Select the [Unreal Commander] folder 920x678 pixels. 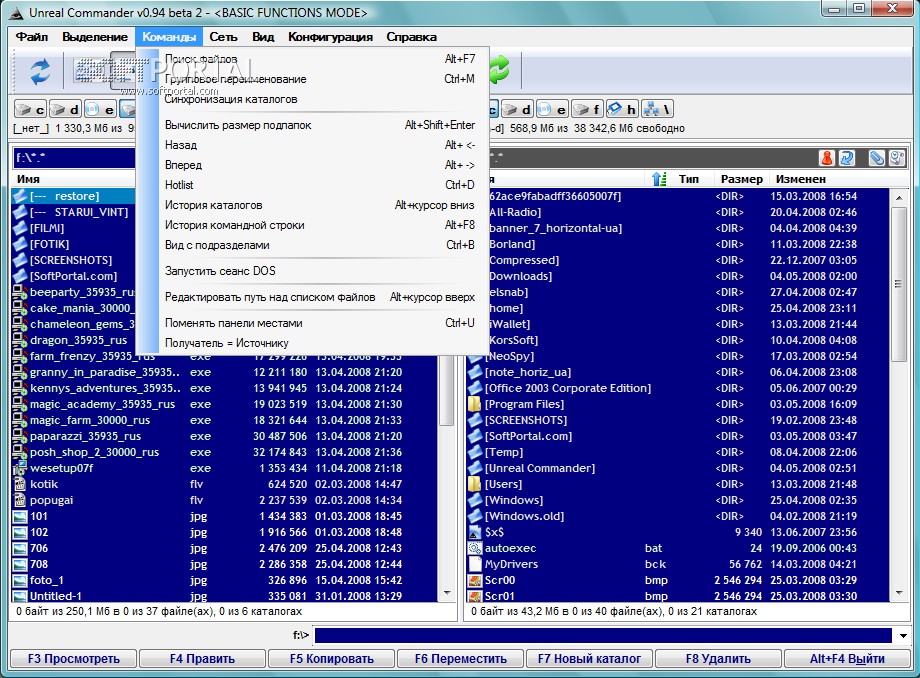coord(678,468)
